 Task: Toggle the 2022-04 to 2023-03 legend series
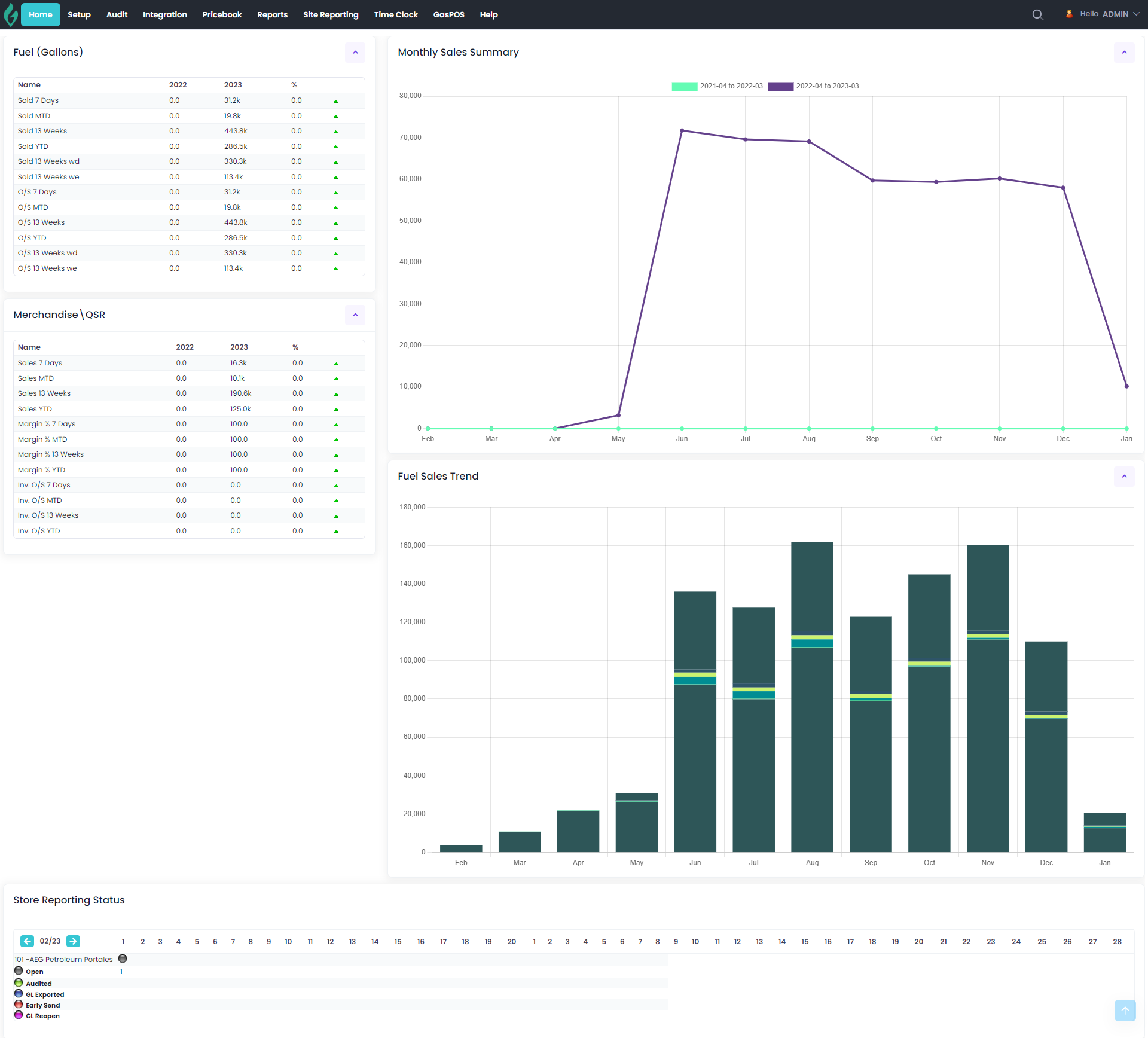(x=813, y=86)
